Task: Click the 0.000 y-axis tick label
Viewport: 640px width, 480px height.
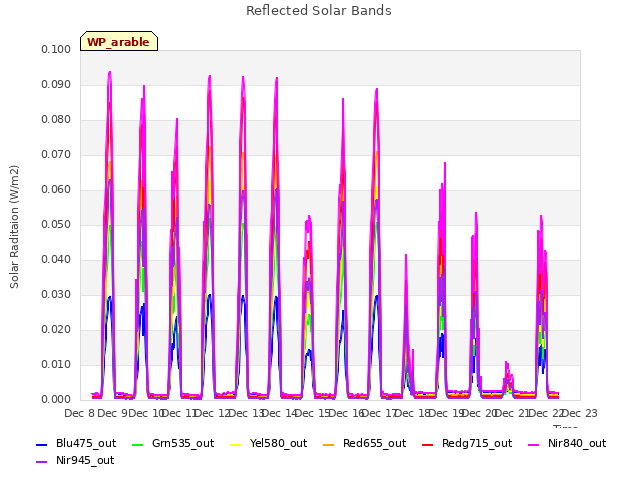Action: [x=56, y=400]
